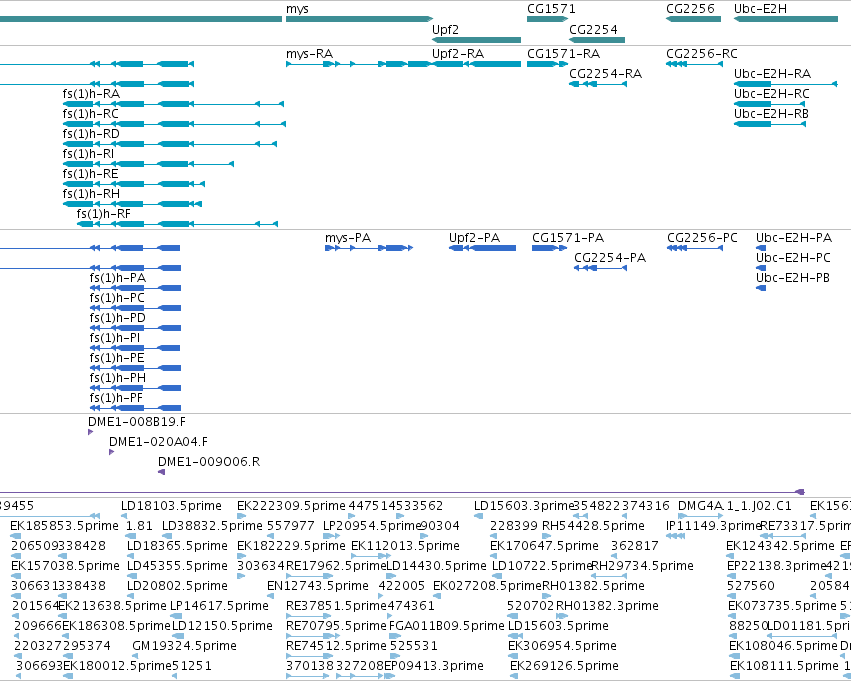Click the fs(1)h-RI transcript label
851x681 pixels.
88,154
